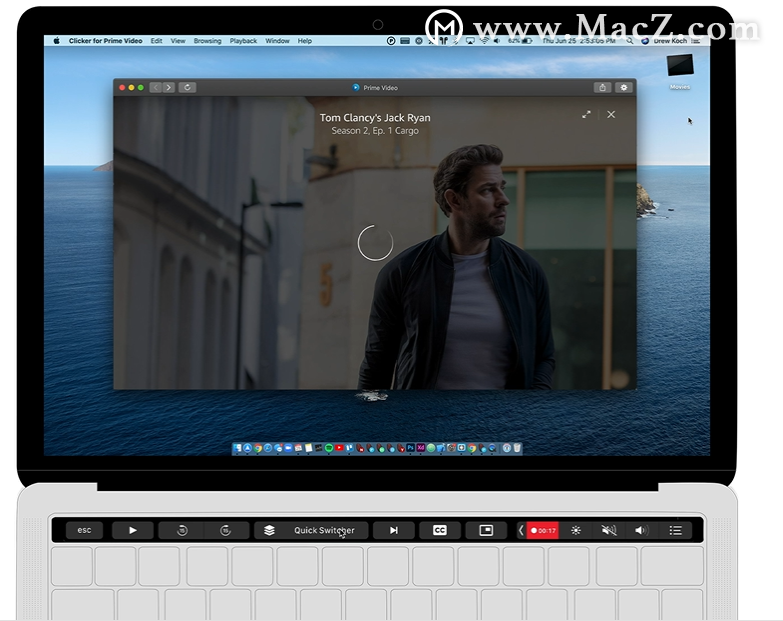Enter fullscreen using the player expand arrows
Viewport: 783px width, 621px height.
point(586,114)
